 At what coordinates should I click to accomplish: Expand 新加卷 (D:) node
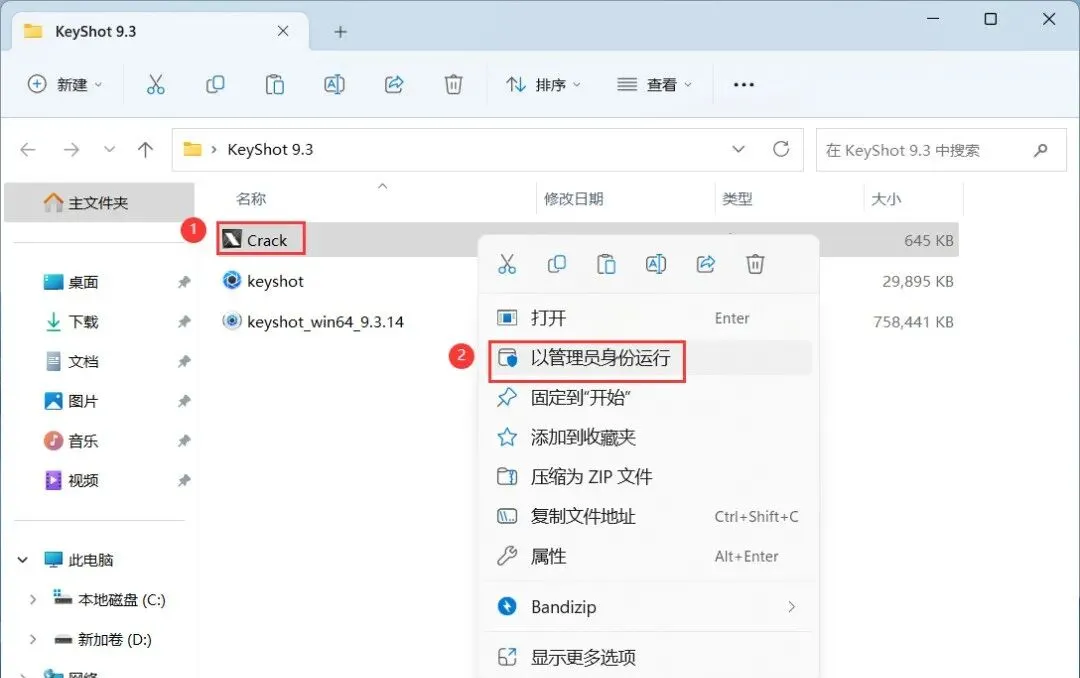click(x=32, y=639)
